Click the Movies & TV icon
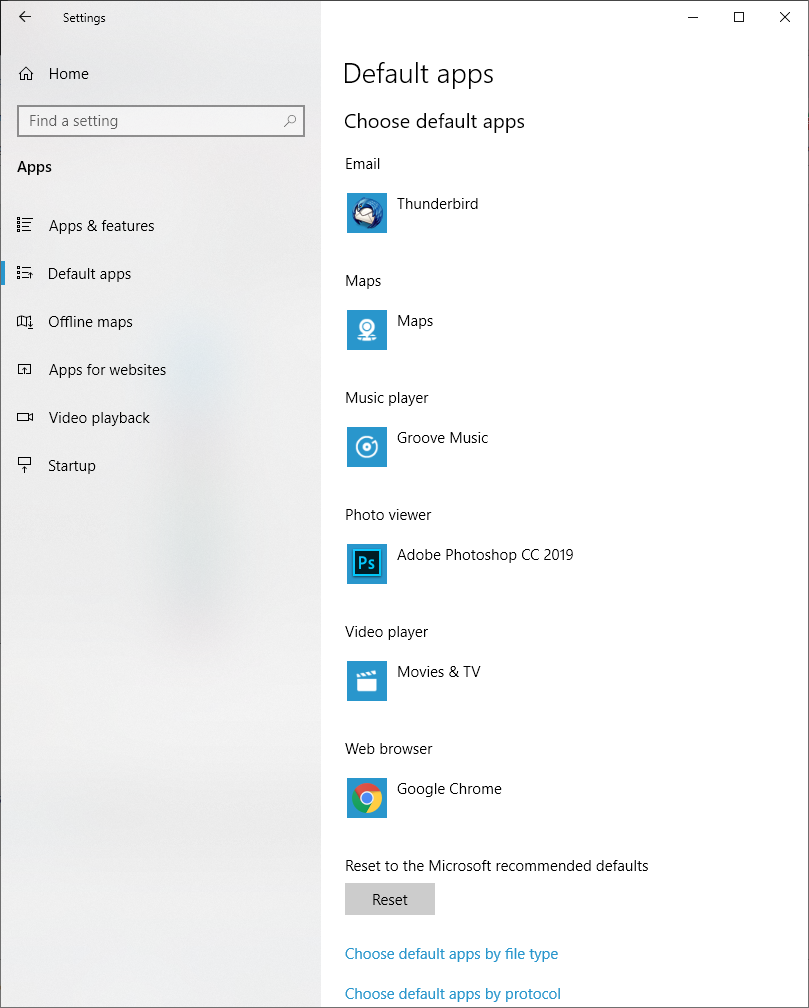Image resolution: width=809 pixels, height=1008 pixels. point(367,681)
